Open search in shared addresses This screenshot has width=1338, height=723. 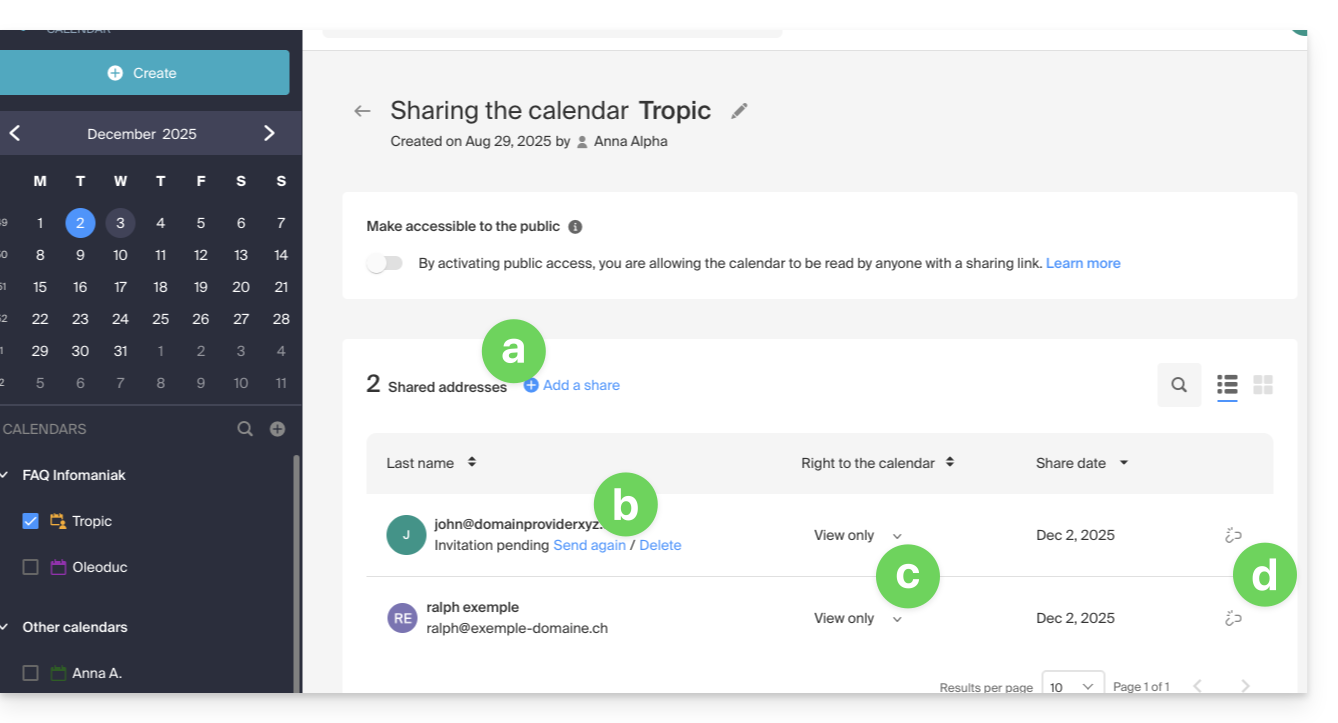click(x=1179, y=385)
